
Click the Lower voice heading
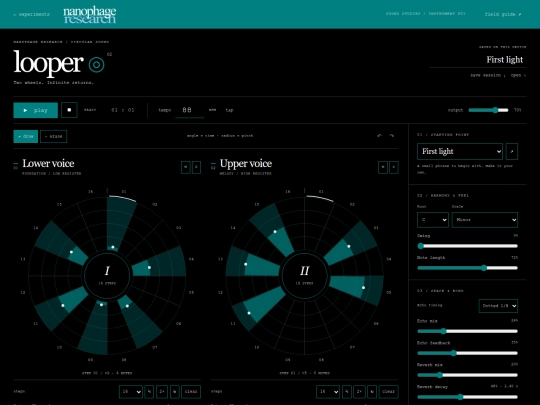click(x=48, y=164)
